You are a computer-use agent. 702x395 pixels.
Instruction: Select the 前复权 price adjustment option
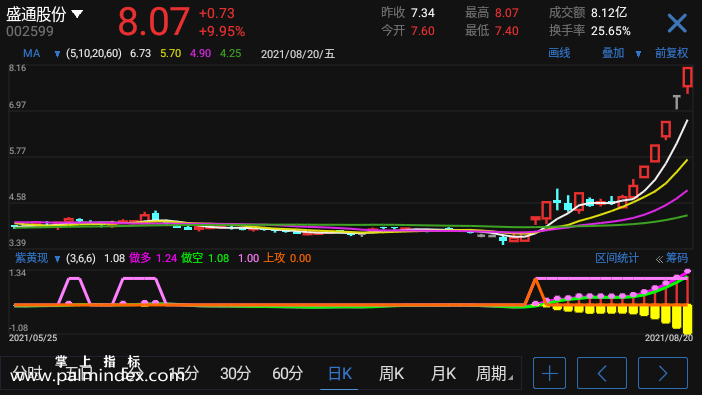click(x=672, y=53)
